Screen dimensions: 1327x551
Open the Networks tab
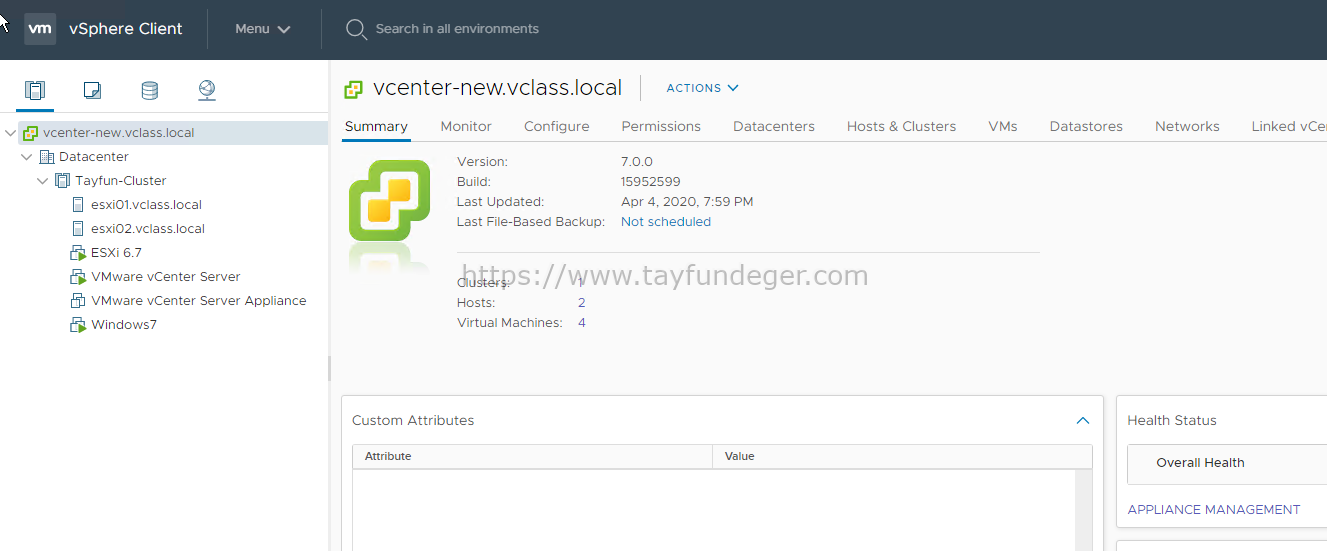1187,127
